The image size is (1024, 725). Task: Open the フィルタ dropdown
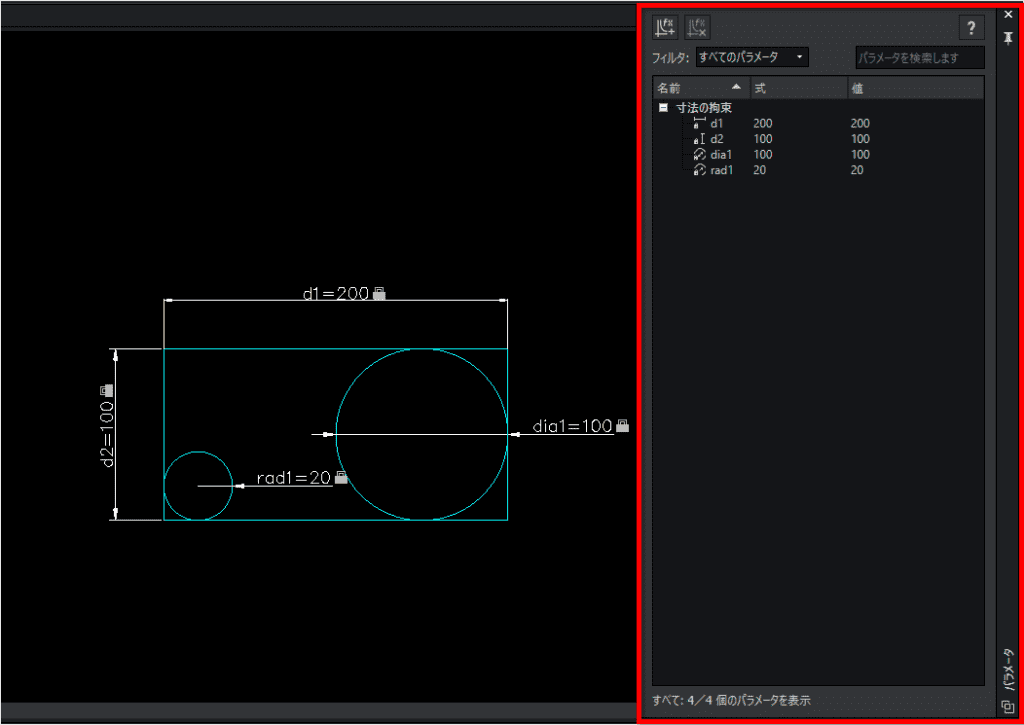click(752, 57)
